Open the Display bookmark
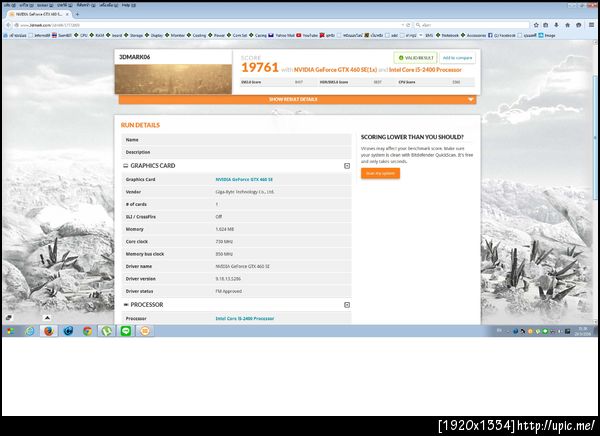 (154, 35)
